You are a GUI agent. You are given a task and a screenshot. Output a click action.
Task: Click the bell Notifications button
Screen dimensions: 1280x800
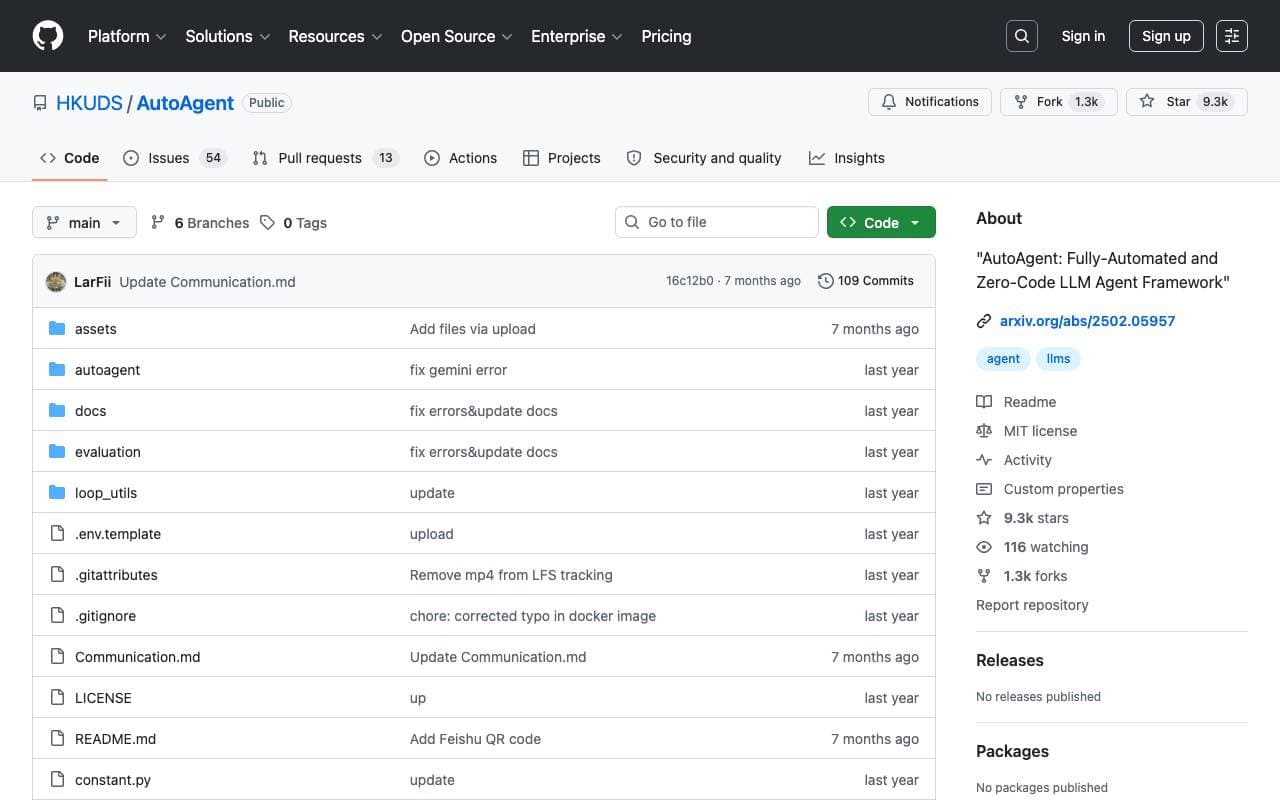930,102
